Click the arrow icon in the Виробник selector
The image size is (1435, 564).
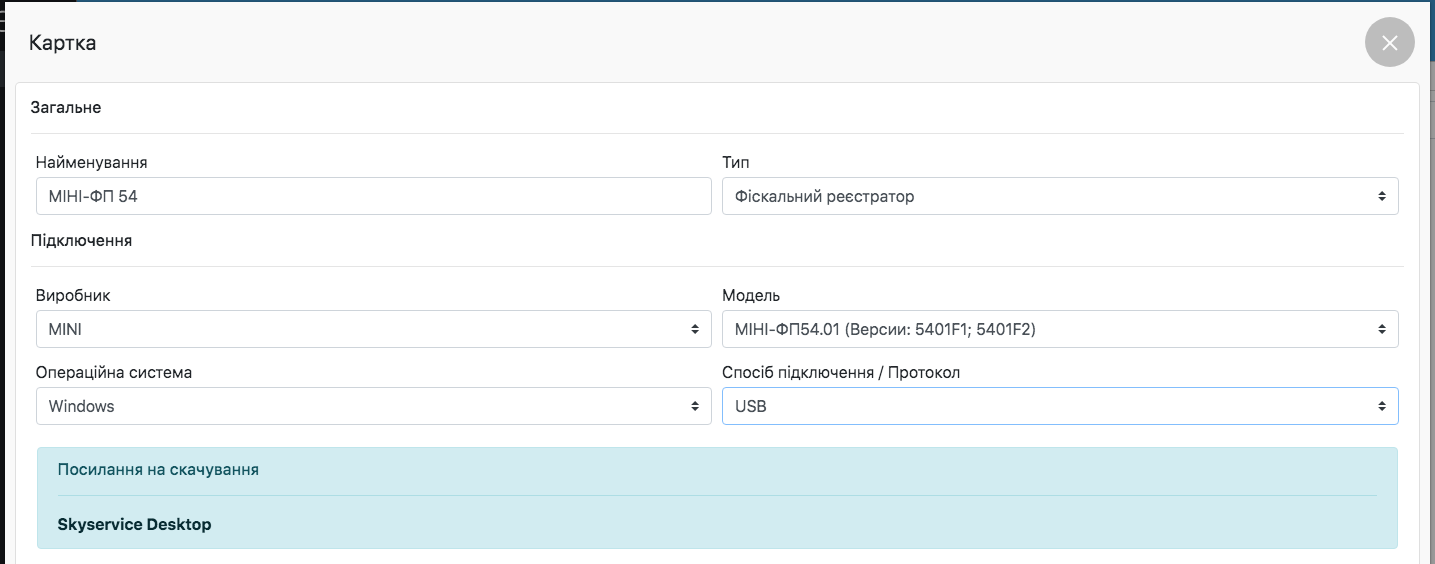point(694,329)
